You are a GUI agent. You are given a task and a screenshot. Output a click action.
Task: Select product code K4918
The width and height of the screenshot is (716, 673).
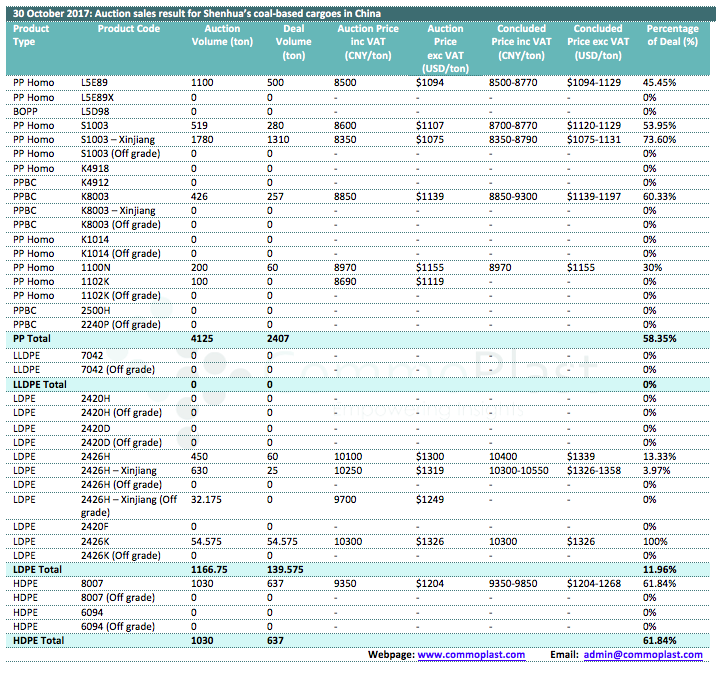[x=95, y=168]
